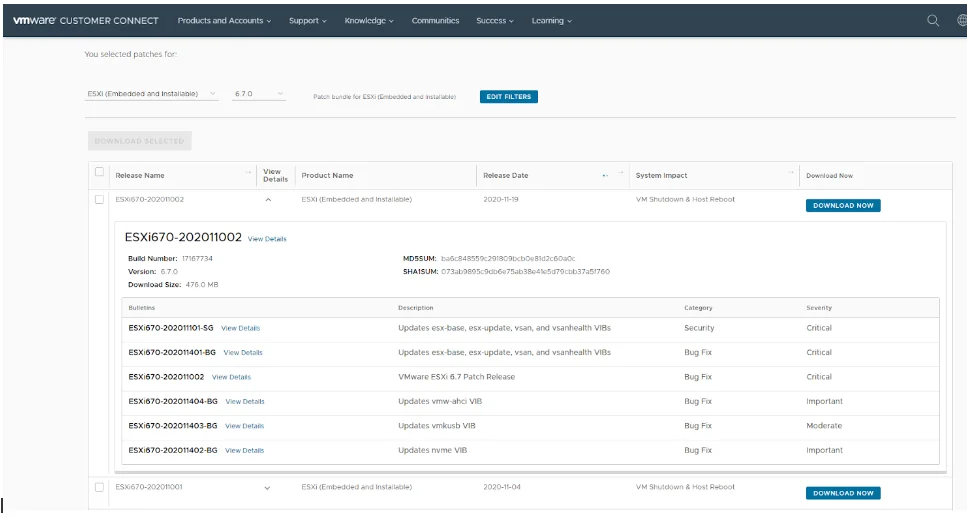Open the Knowledge menu
Viewport: 967px width, 519px height.
pos(368,20)
